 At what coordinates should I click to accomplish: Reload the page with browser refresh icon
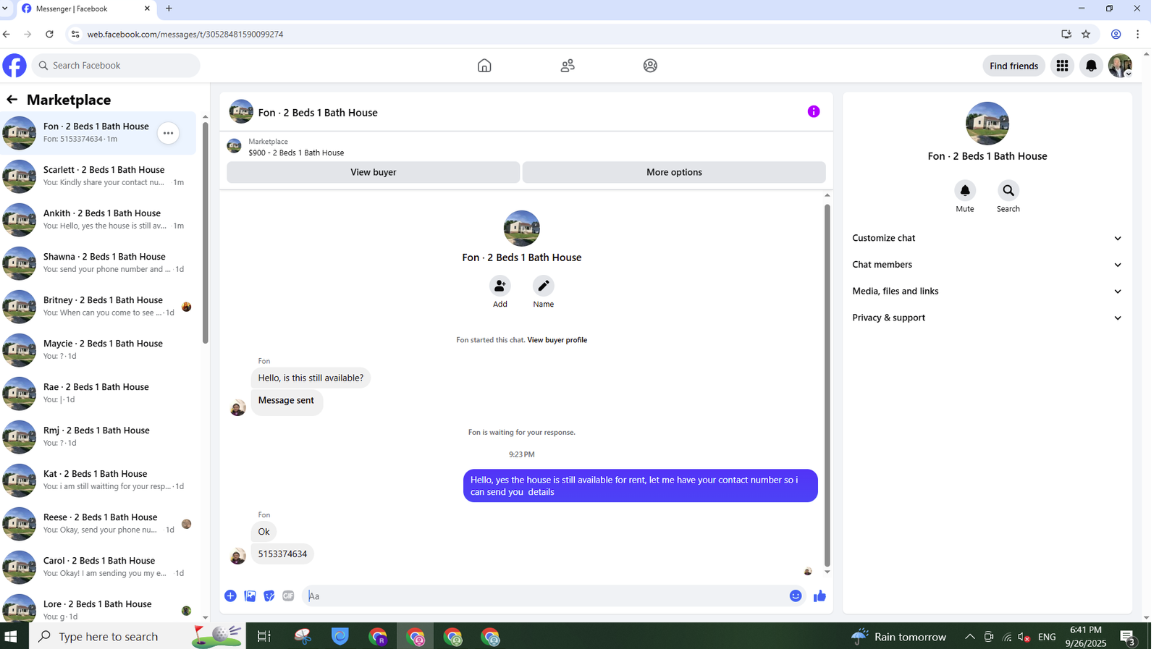pyautogui.click(x=49, y=34)
